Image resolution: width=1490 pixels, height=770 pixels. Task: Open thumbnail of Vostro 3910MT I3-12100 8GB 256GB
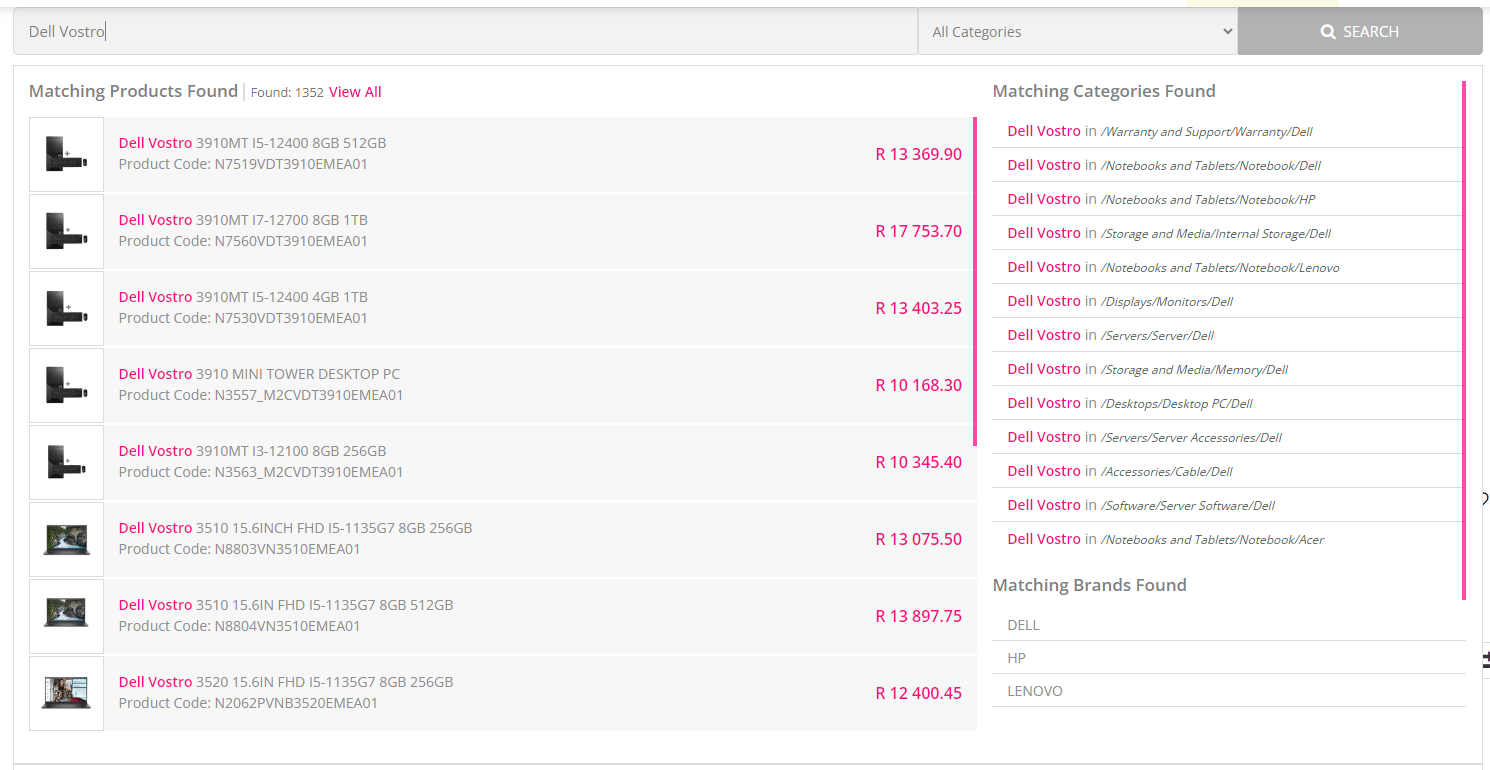[x=66, y=462]
